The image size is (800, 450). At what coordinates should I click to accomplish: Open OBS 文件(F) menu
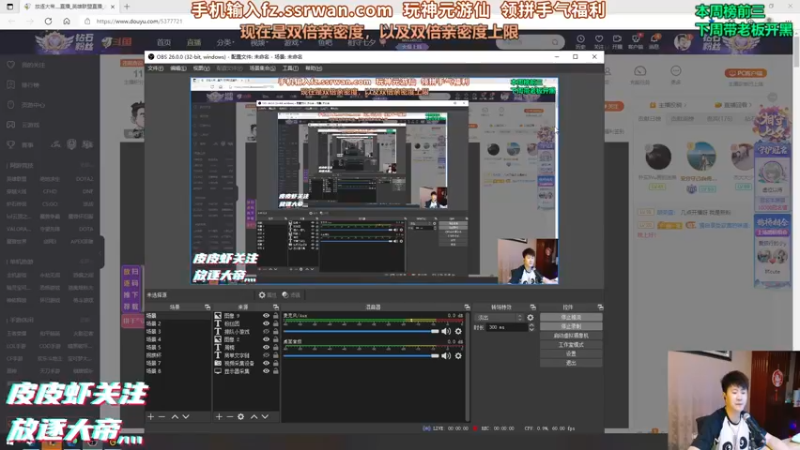(156, 68)
